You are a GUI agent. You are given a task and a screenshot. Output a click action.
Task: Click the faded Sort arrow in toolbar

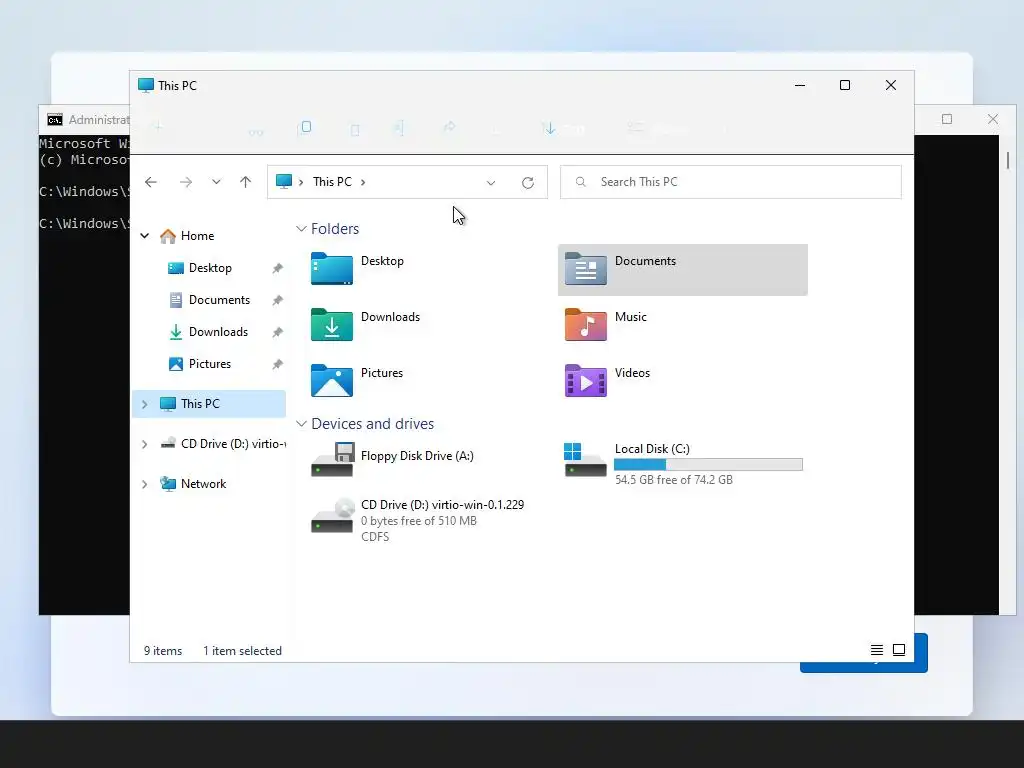(549, 128)
